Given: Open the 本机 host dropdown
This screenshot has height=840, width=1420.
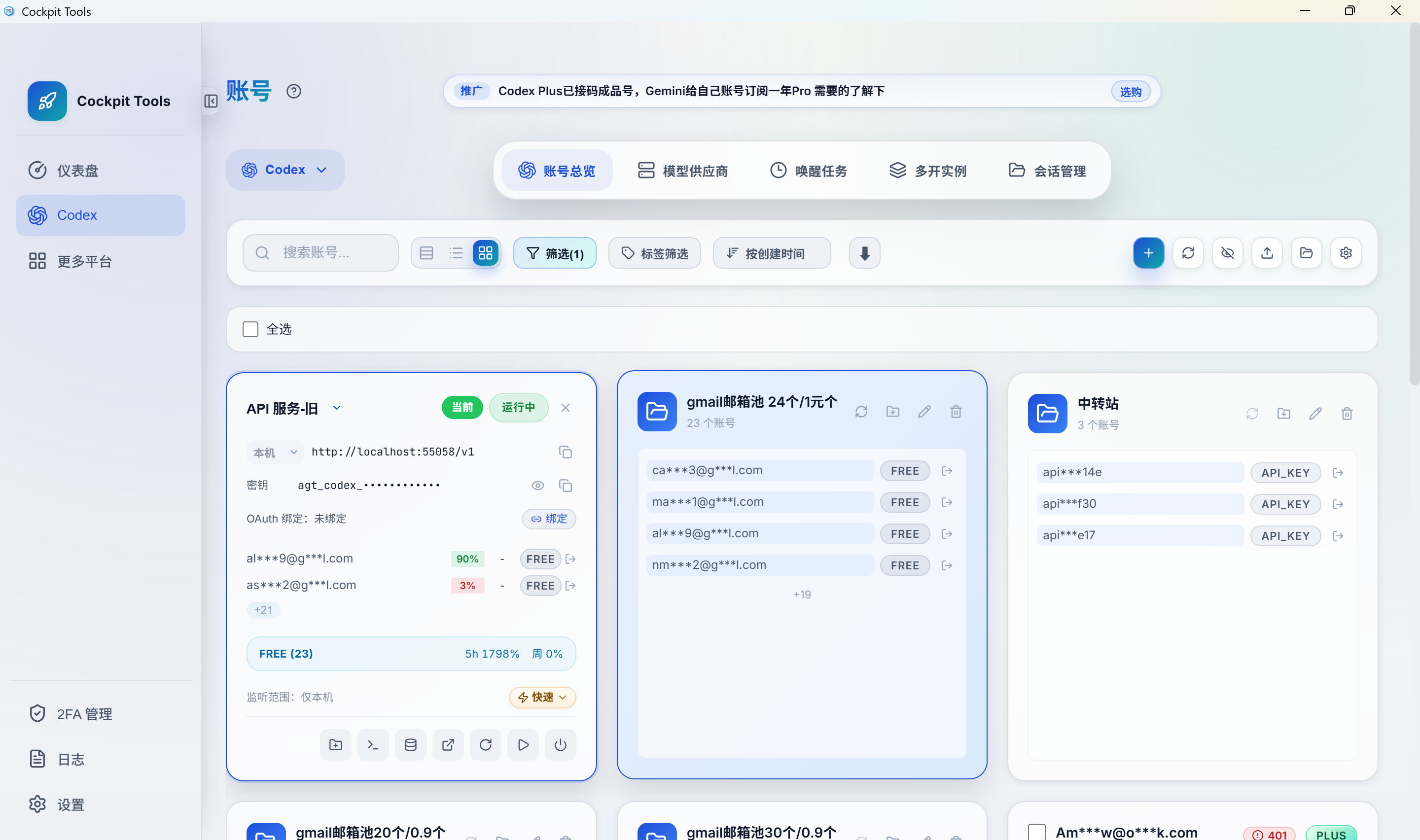Looking at the screenshot, I should [x=275, y=452].
